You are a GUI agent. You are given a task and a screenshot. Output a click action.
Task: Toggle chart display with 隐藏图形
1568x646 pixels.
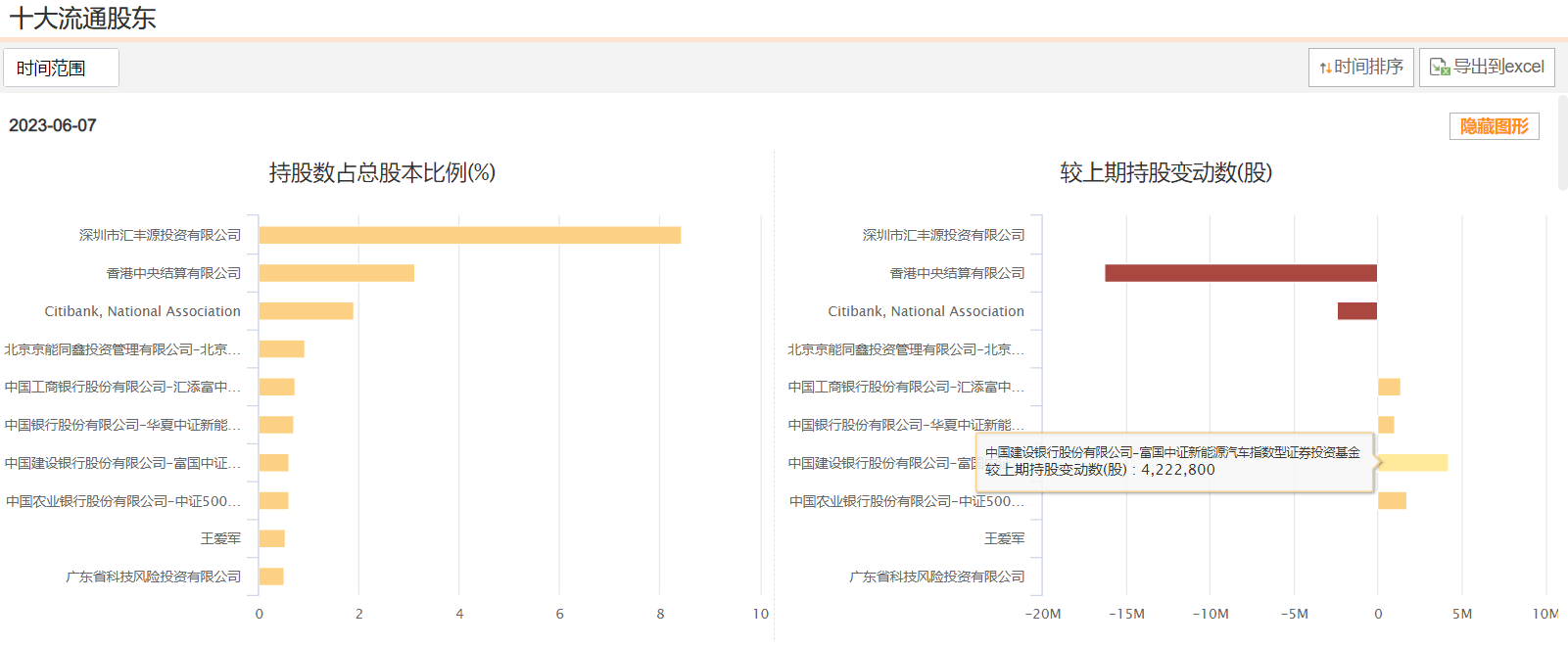tap(1494, 126)
